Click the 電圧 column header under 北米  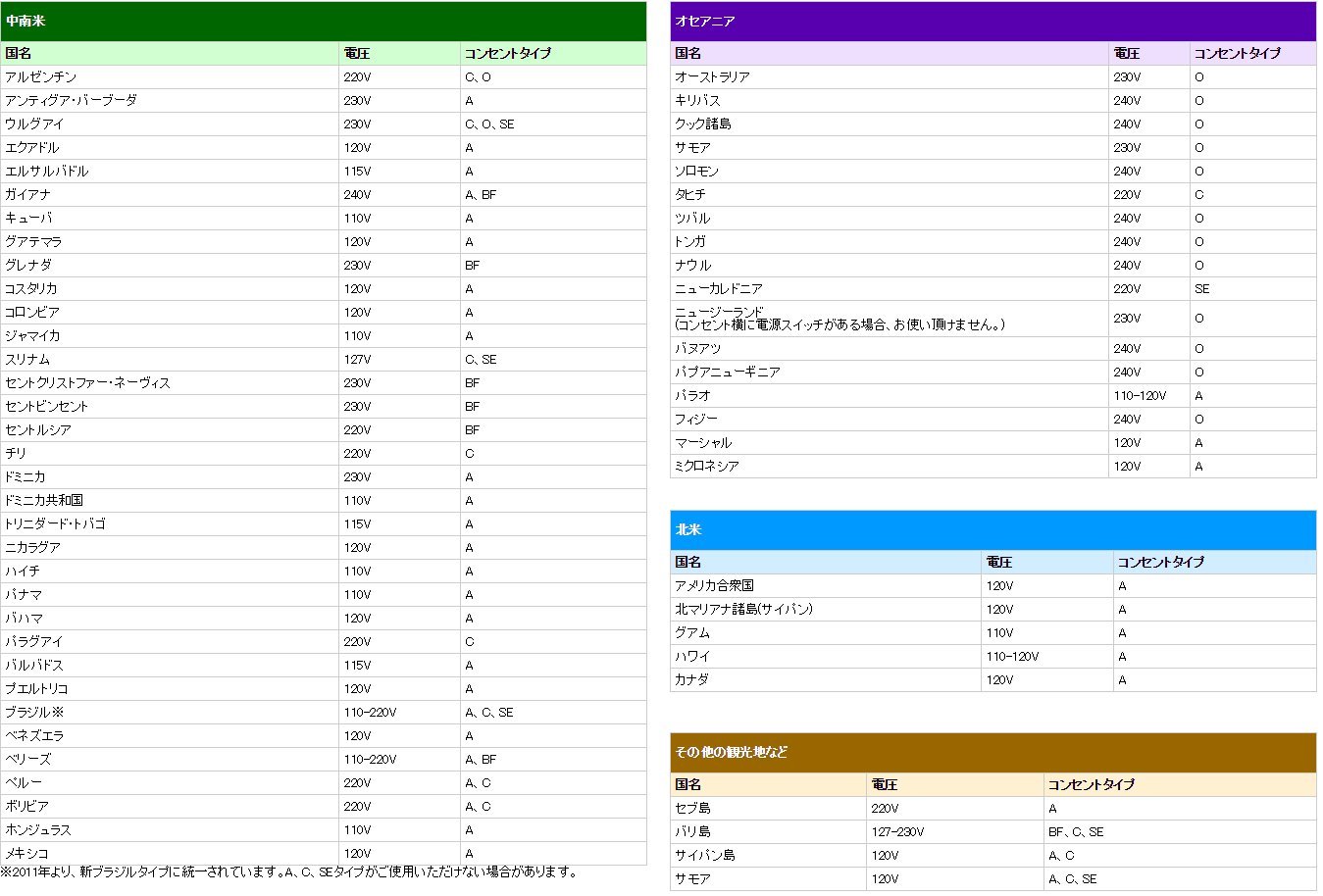pos(999,562)
